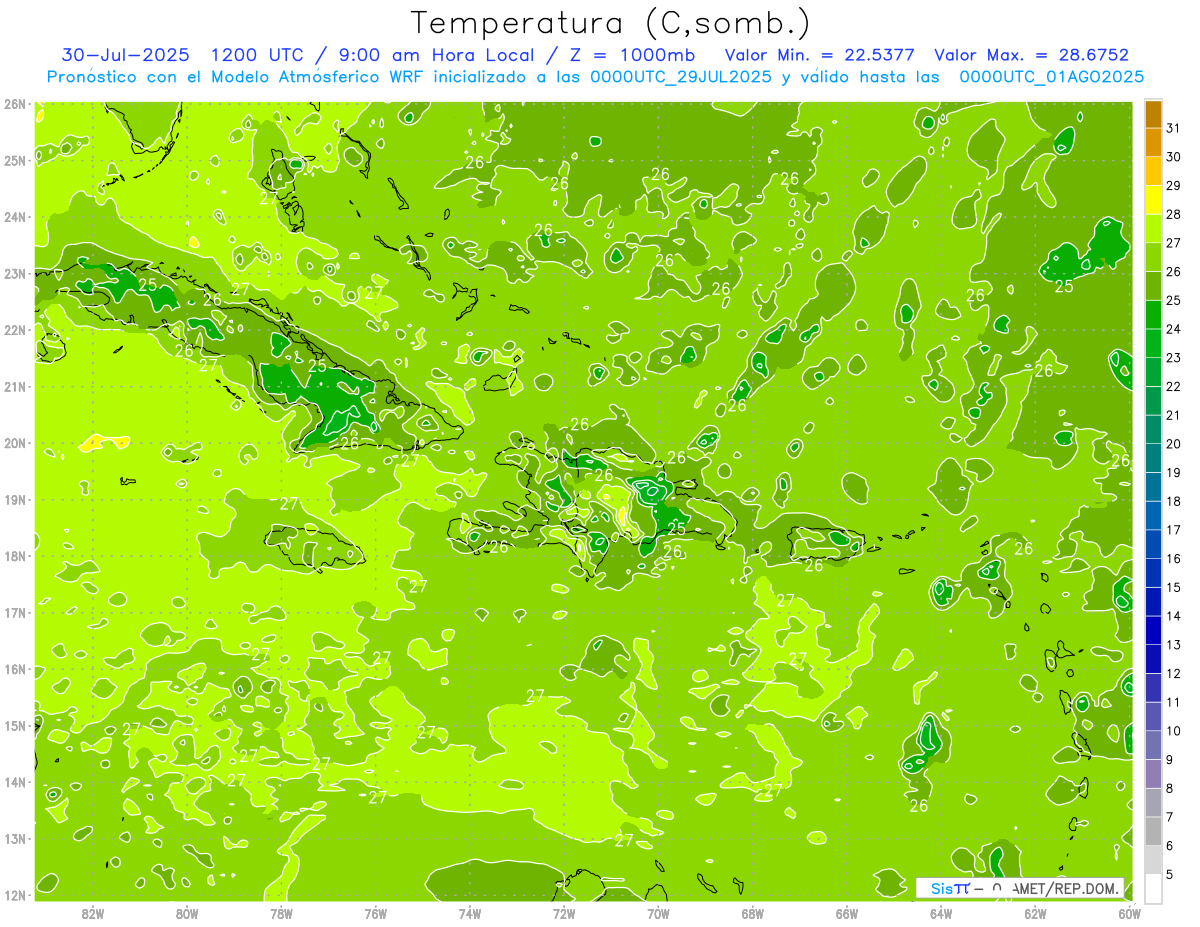The image size is (1200, 927).
Task: Click the longitude axis label '76W'
Action: pos(376,913)
